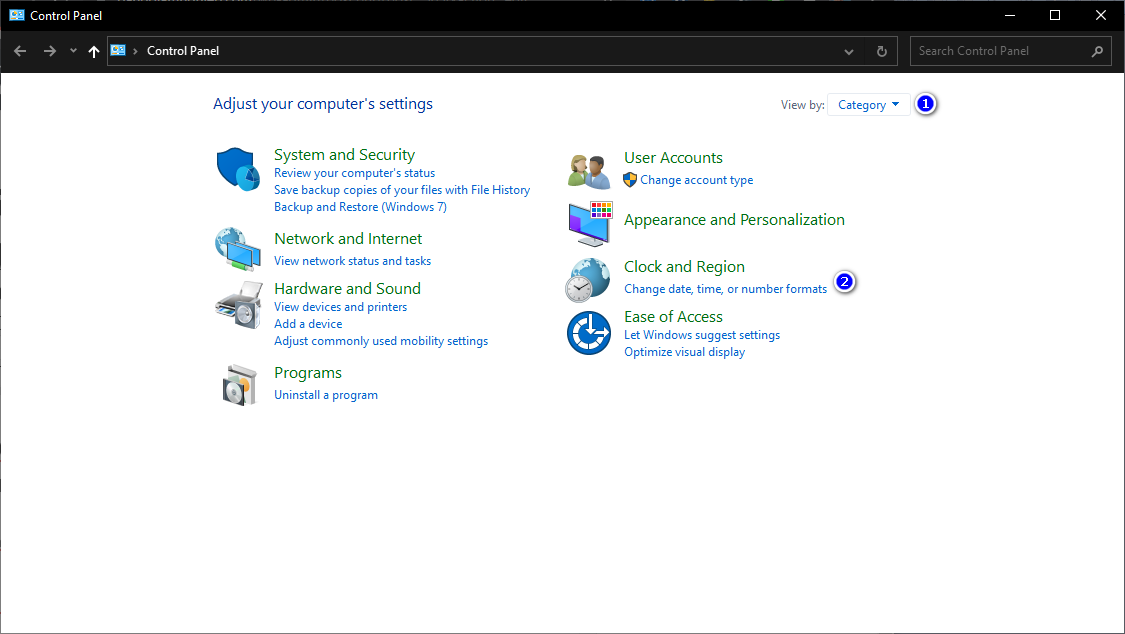Open the View by Category dropdown
The height and width of the screenshot is (634, 1125).
click(x=868, y=105)
